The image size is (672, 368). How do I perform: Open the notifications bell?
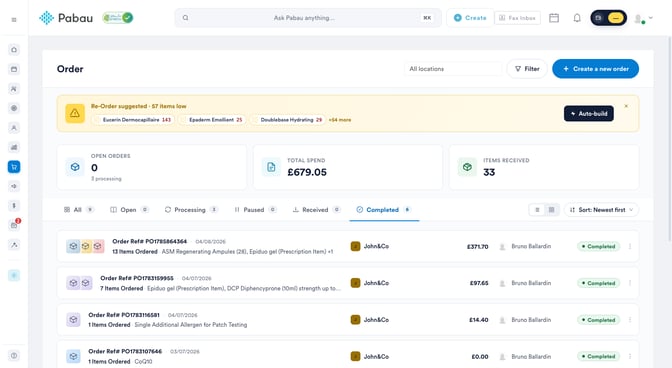tap(577, 18)
